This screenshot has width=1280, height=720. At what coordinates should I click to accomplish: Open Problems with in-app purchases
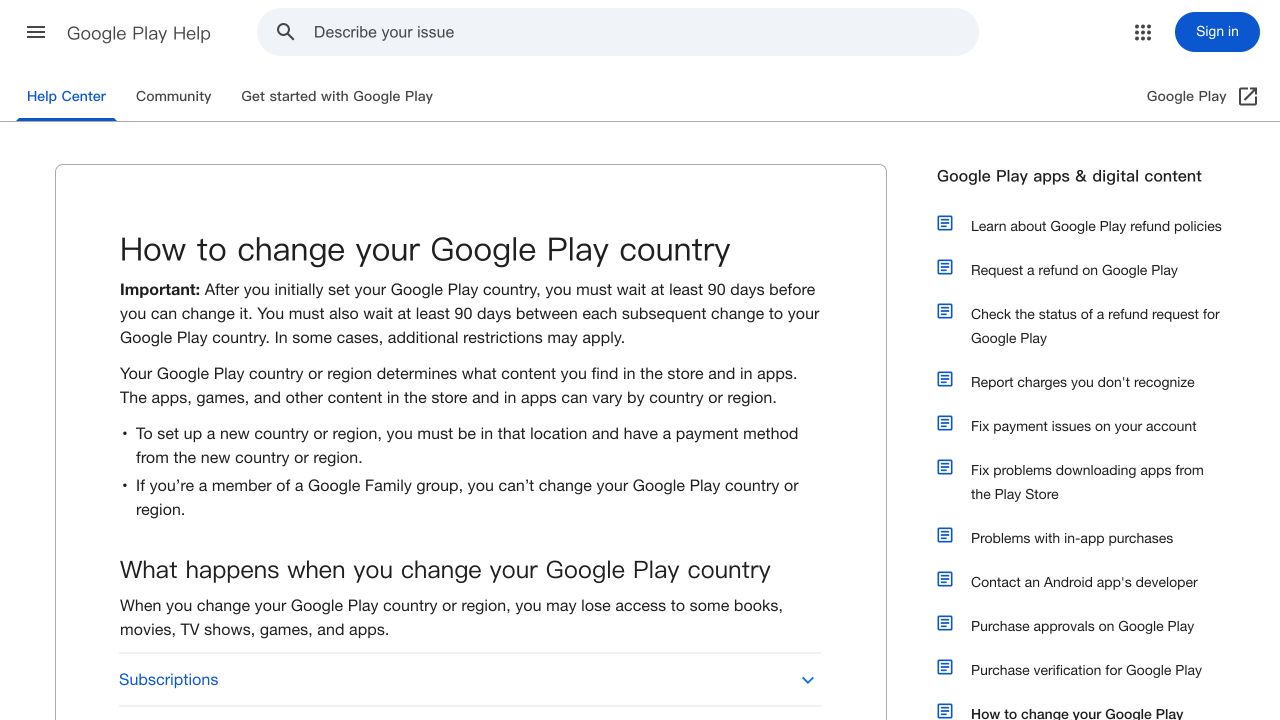point(1072,538)
